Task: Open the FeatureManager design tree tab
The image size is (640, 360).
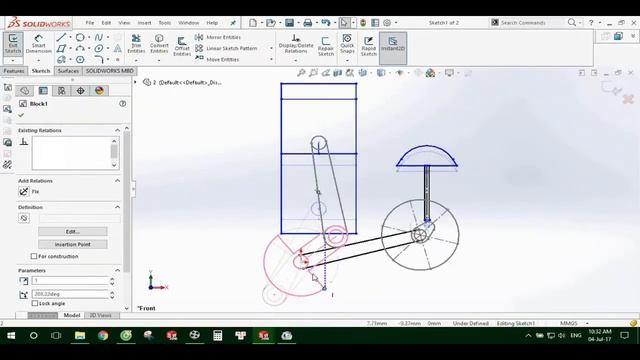Action: tap(25, 91)
